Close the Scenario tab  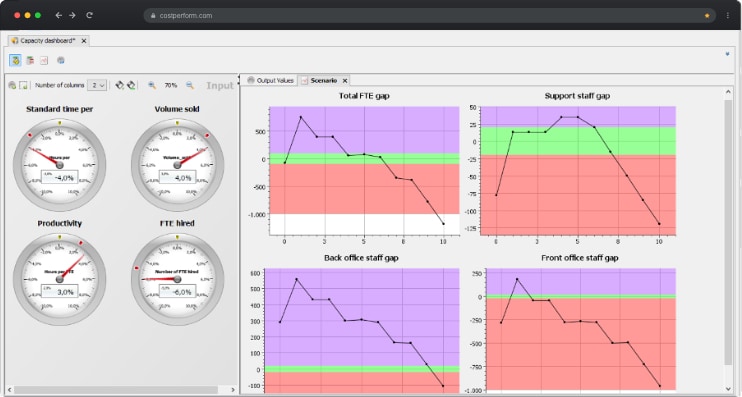[x=345, y=81]
